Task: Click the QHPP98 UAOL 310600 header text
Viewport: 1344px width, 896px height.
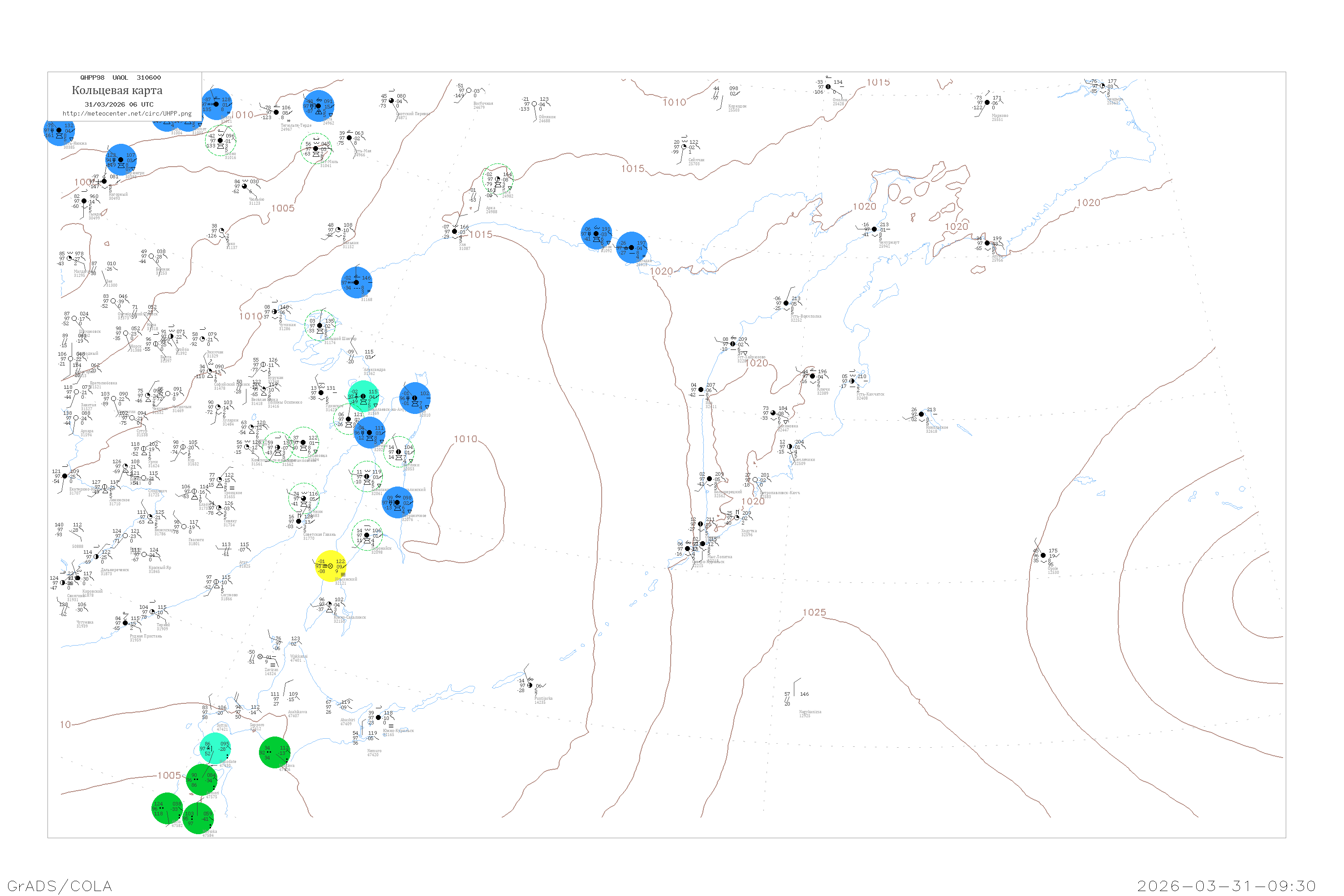Action: tap(121, 78)
